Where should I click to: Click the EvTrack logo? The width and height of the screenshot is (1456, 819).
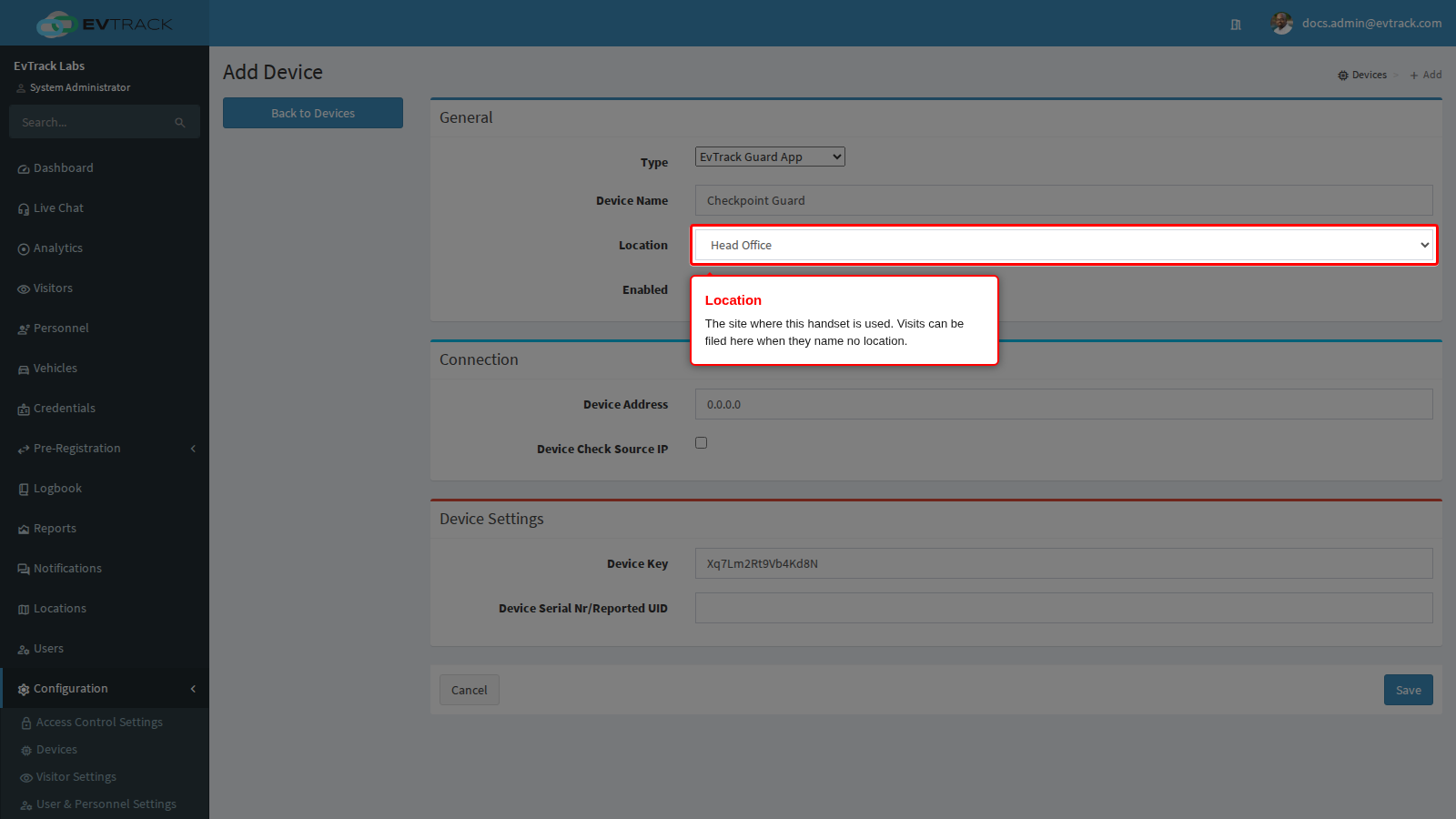coord(104,24)
